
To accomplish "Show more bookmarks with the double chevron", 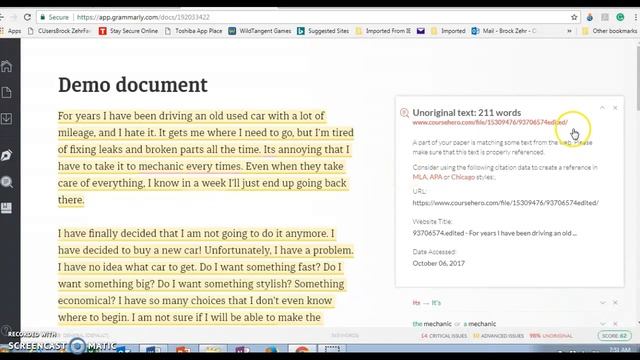I will [x=569, y=31].
